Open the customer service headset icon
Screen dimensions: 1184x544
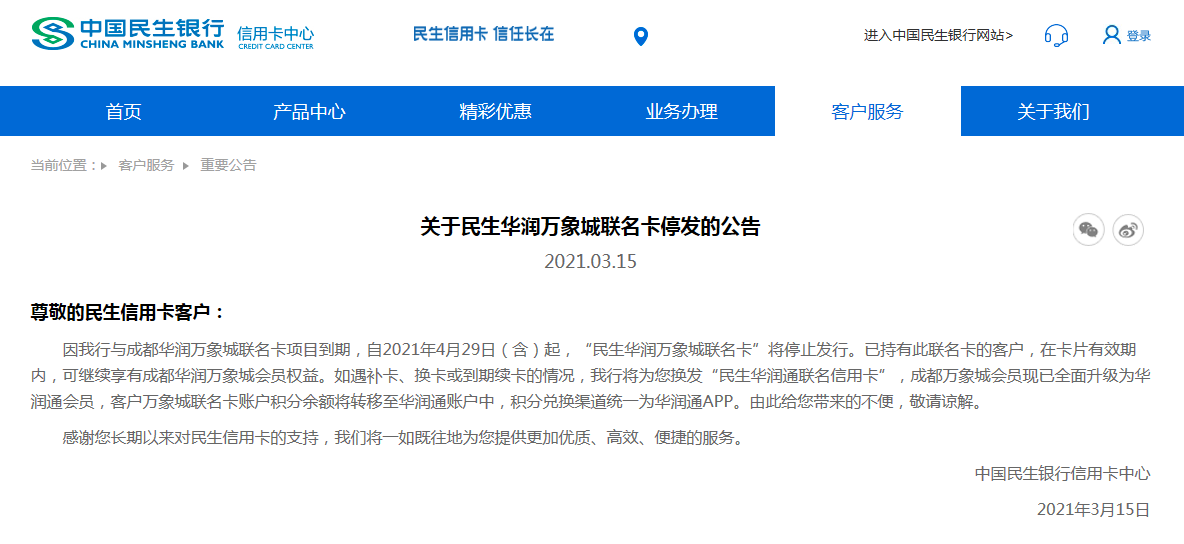1056,36
